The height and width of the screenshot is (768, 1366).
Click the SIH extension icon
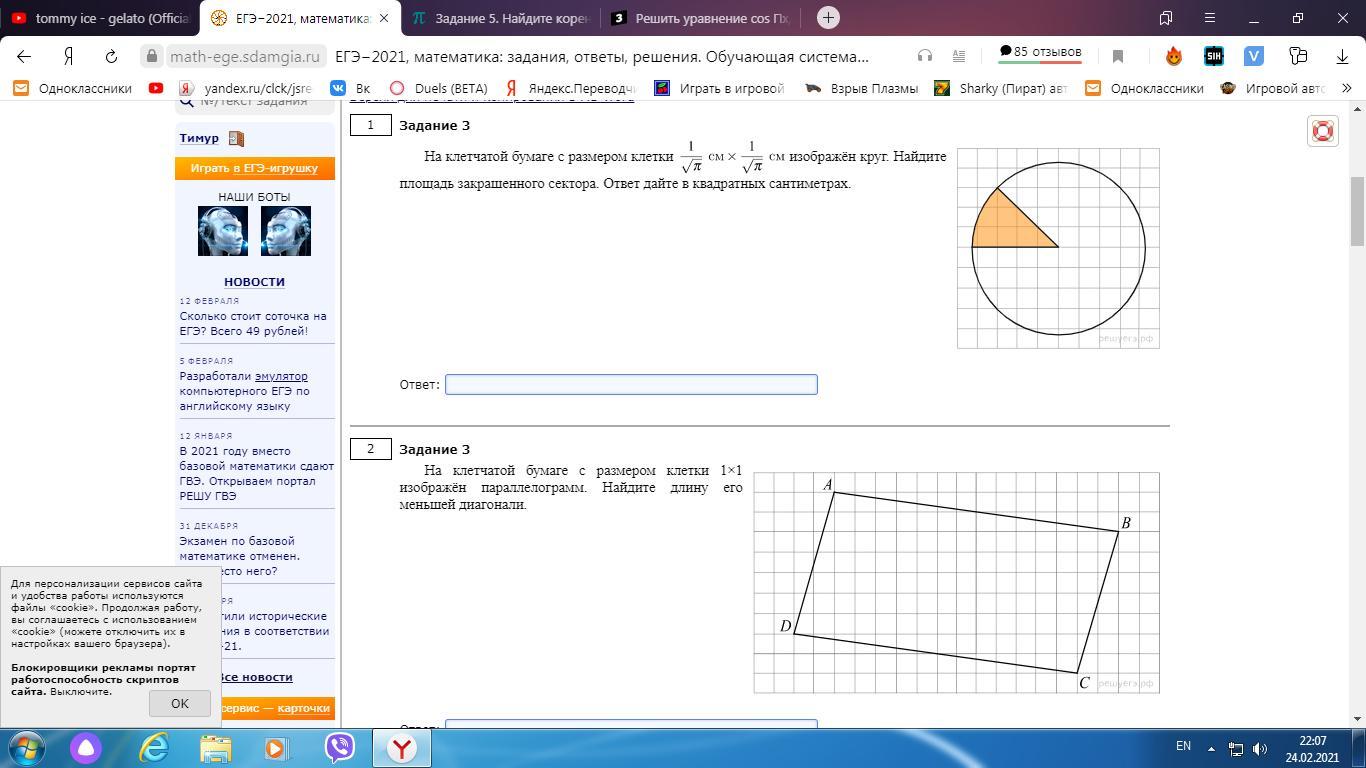click(1213, 56)
